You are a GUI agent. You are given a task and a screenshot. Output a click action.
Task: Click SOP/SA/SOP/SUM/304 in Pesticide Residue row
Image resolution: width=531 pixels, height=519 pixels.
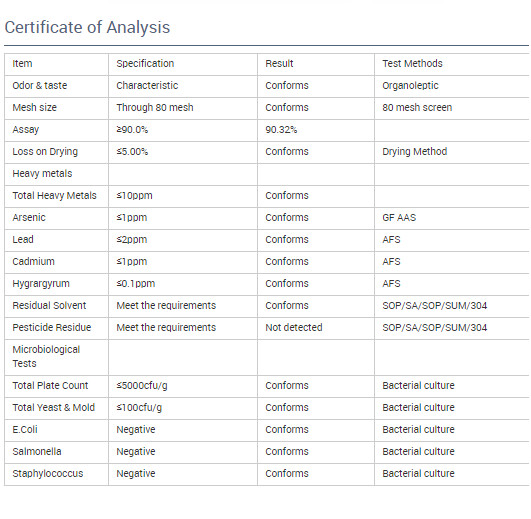(434, 328)
